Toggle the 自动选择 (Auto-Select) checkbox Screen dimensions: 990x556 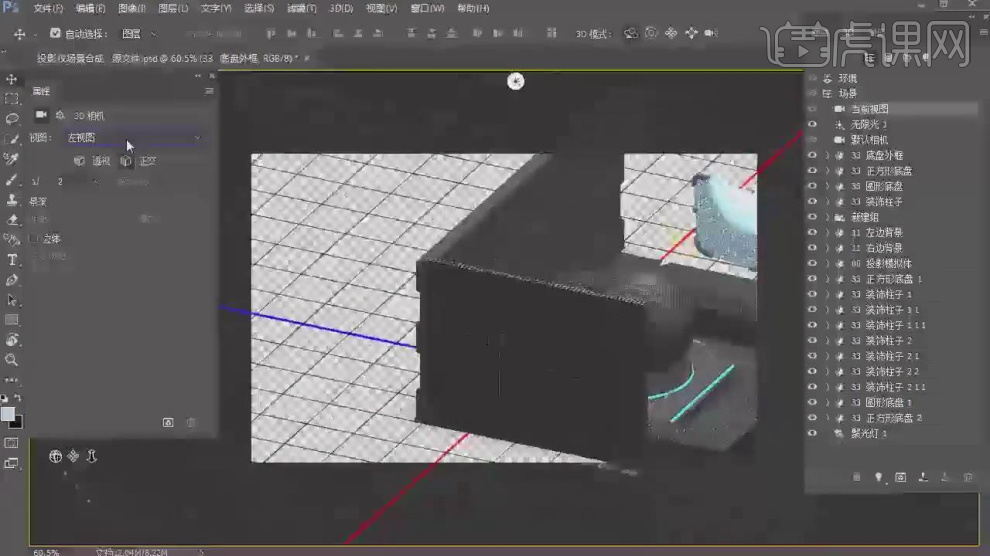tap(56, 33)
